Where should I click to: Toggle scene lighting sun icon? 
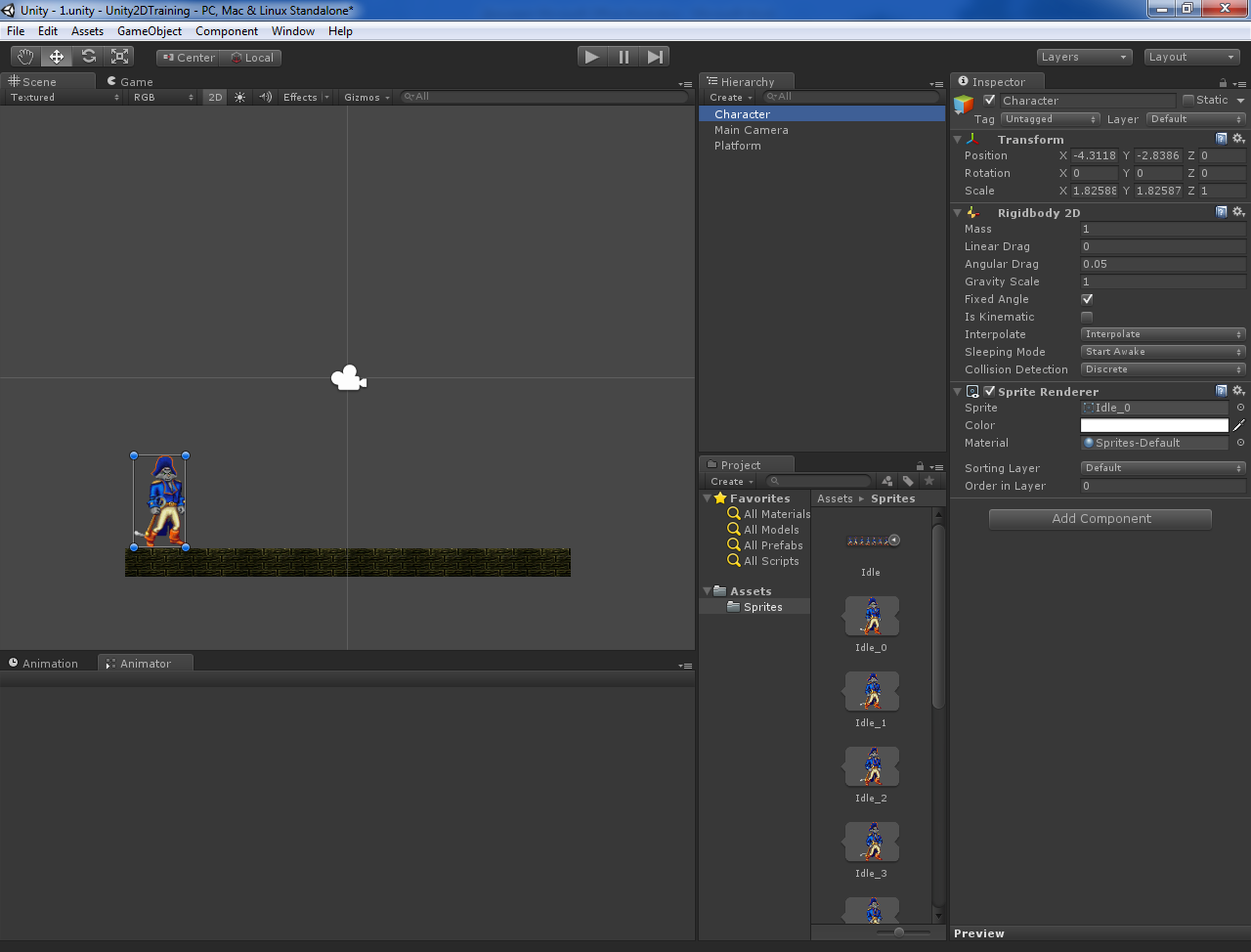tap(240, 98)
